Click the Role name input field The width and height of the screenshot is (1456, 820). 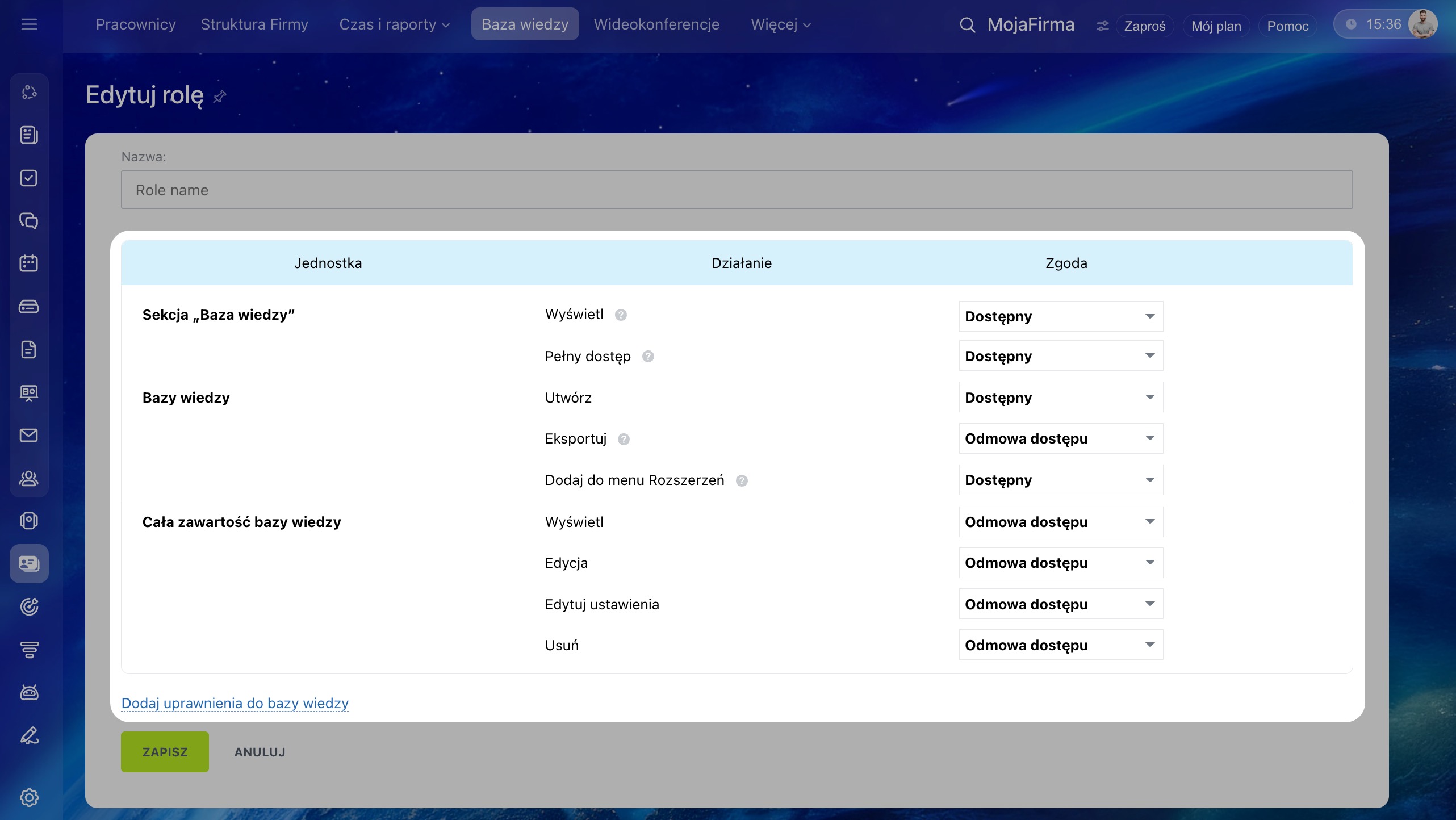pyautogui.click(x=737, y=190)
